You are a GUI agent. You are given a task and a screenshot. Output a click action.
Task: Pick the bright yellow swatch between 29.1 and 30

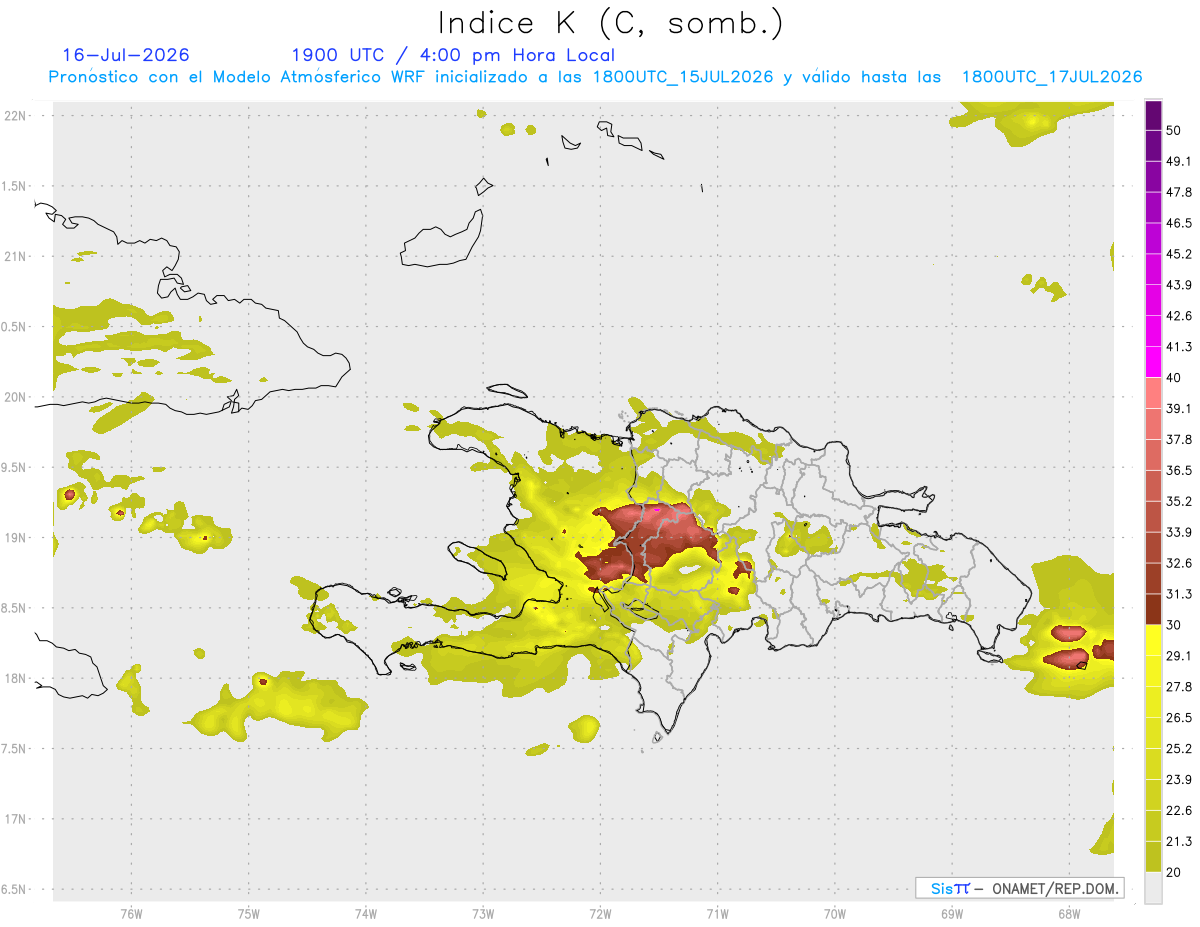1153,640
